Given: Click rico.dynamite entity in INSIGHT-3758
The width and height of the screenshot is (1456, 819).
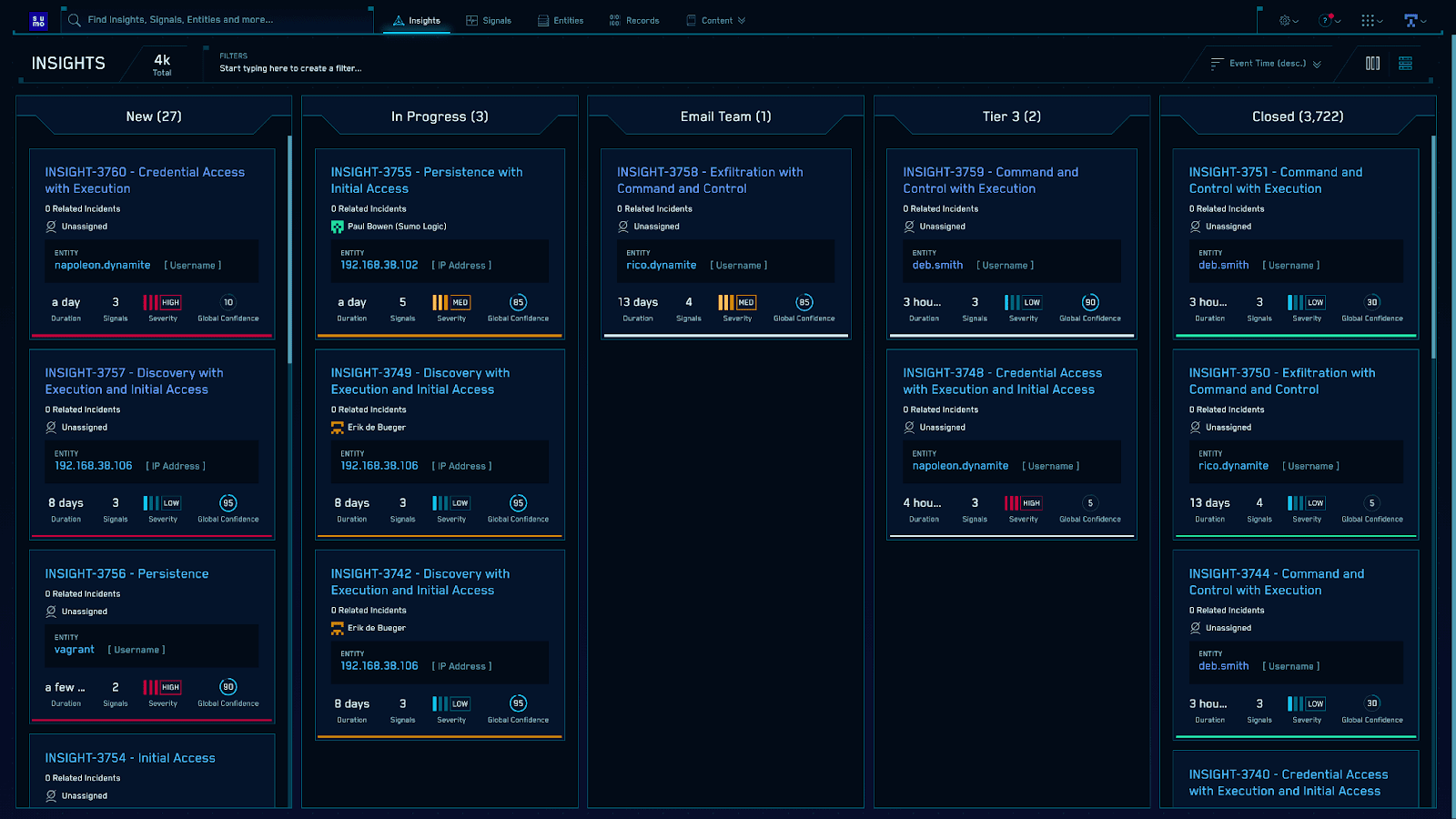Looking at the screenshot, I should point(661,266).
